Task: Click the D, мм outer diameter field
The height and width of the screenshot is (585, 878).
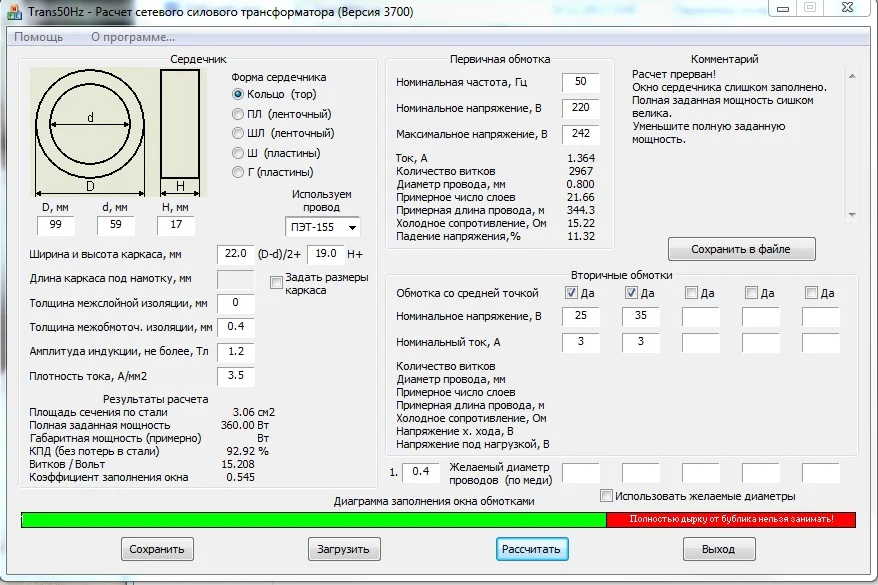Action: [x=55, y=225]
